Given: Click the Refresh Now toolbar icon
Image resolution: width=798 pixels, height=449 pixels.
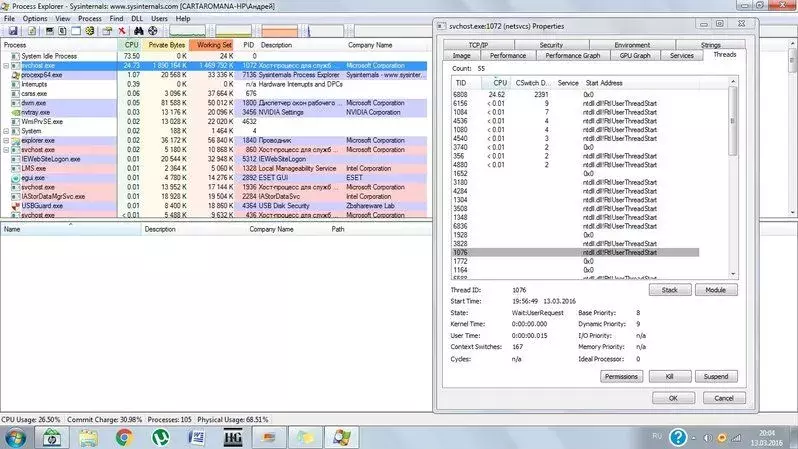Looking at the screenshot, I should [x=32, y=31].
